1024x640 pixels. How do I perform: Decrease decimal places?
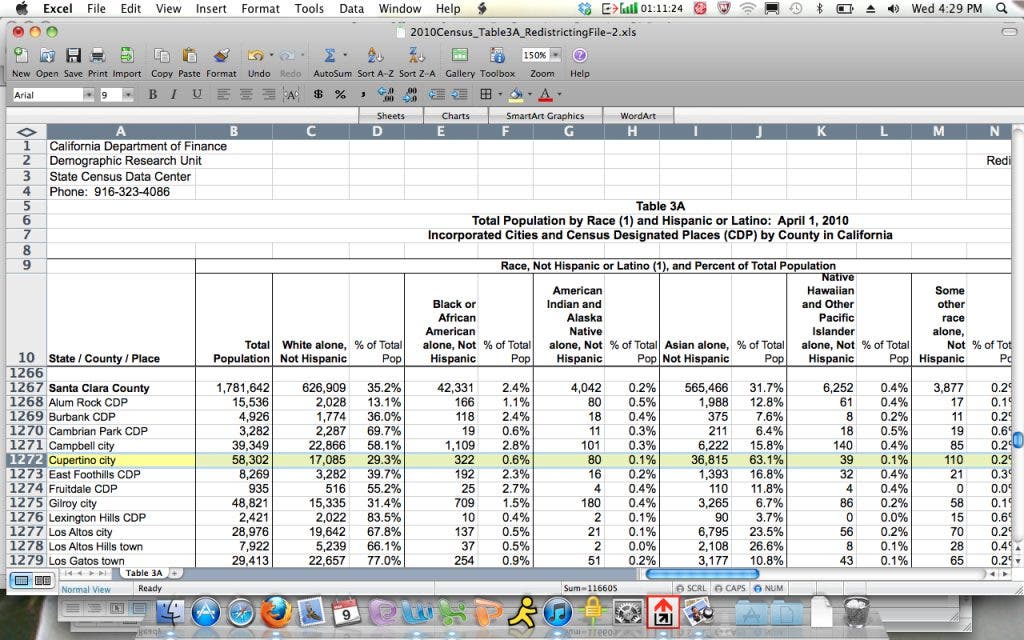pos(410,95)
